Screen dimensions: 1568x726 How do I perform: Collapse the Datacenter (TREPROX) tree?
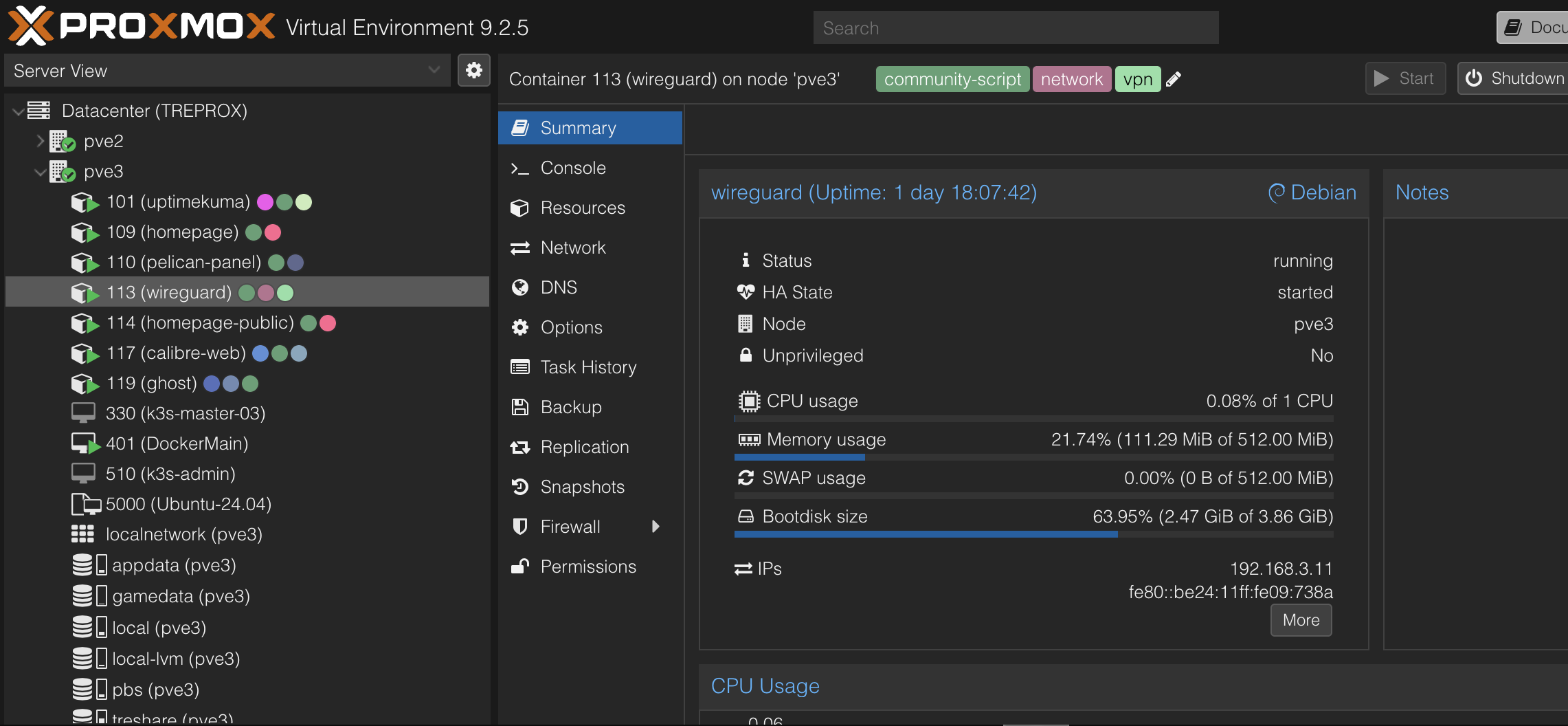click(x=18, y=111)
